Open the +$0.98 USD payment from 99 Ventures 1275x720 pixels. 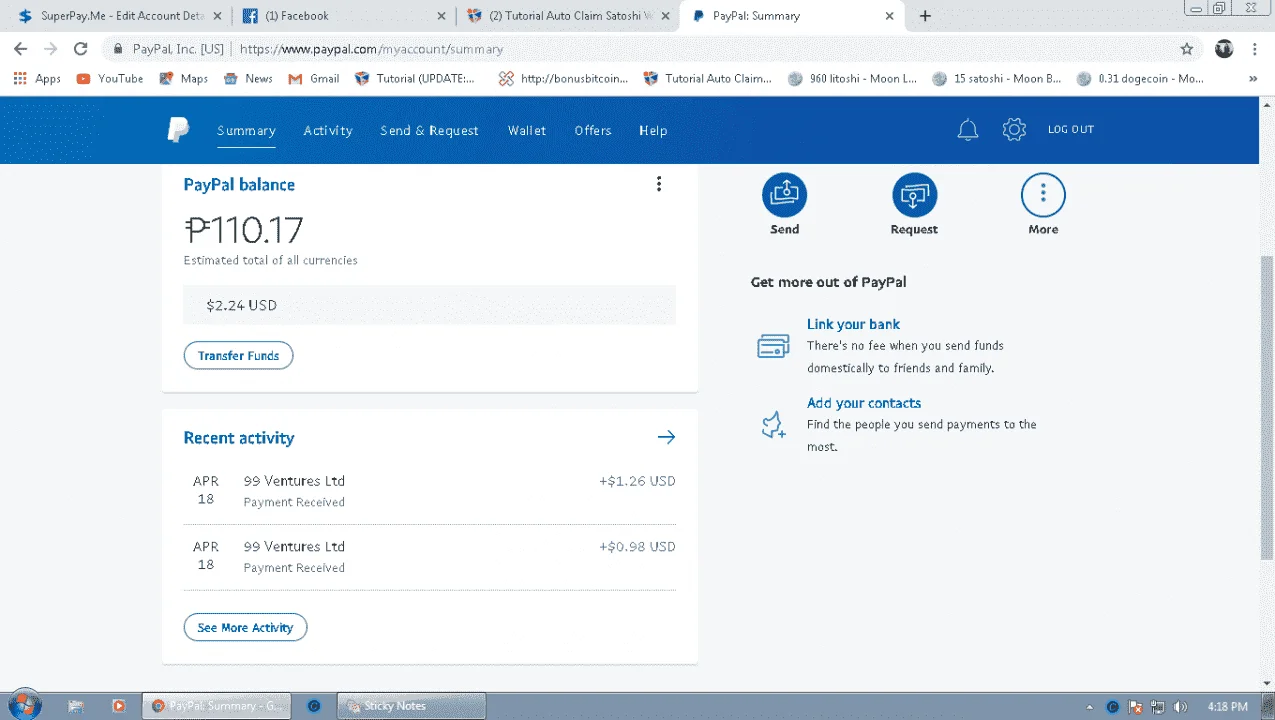[430, 557]
